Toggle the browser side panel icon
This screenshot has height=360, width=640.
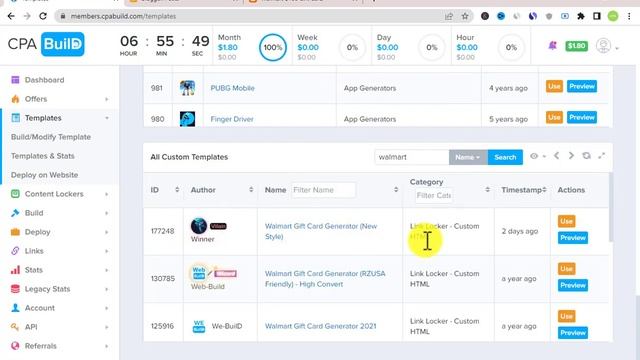tap(597, 16)
